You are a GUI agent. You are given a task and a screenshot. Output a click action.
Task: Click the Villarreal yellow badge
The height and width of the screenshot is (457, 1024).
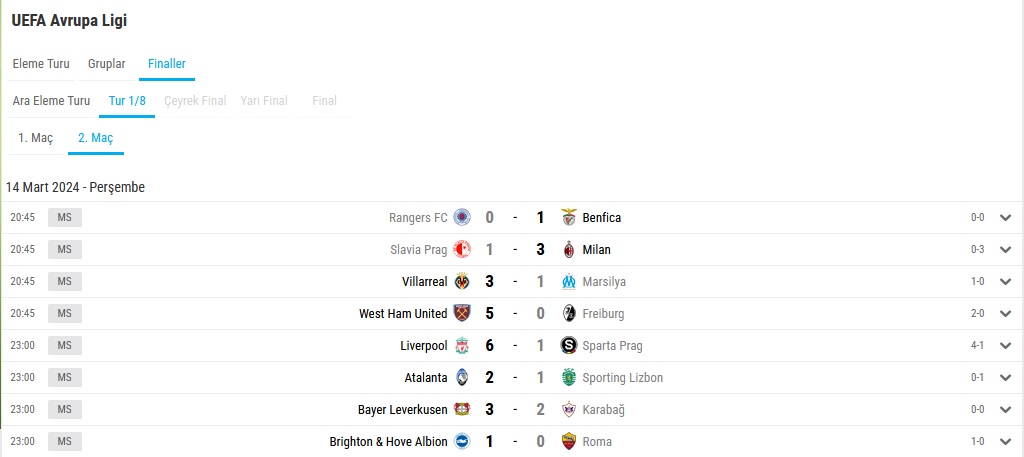coord(462,281)
